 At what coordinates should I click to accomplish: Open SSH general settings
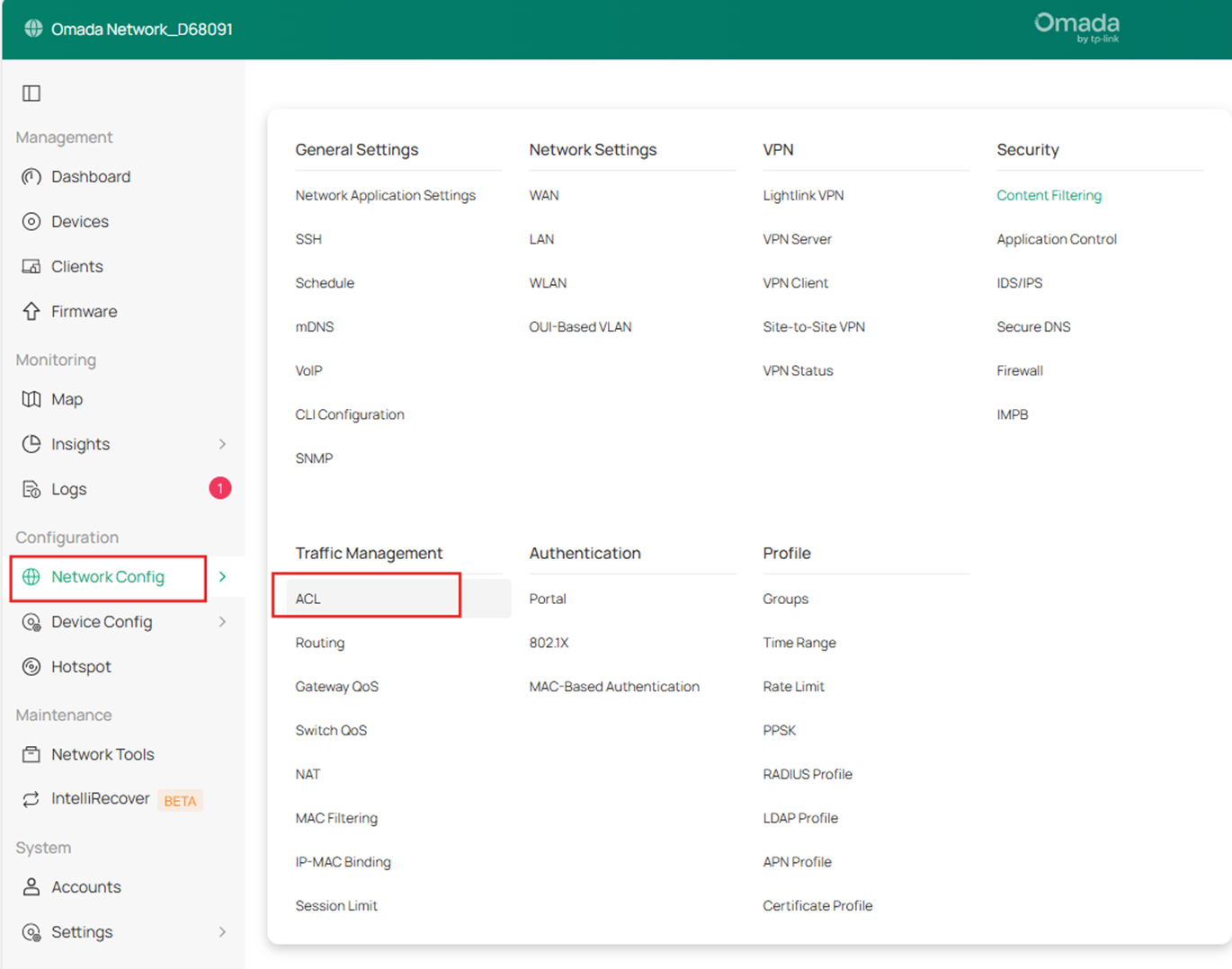tap(308, 239)
